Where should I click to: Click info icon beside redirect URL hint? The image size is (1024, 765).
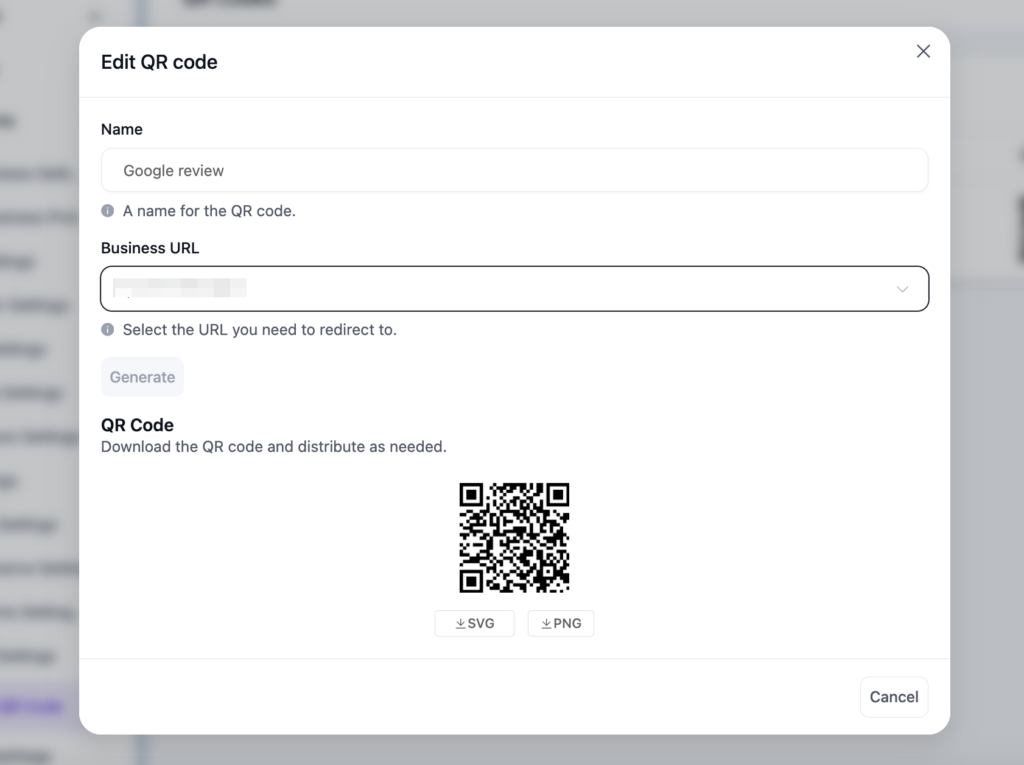[x=108, y=330]
